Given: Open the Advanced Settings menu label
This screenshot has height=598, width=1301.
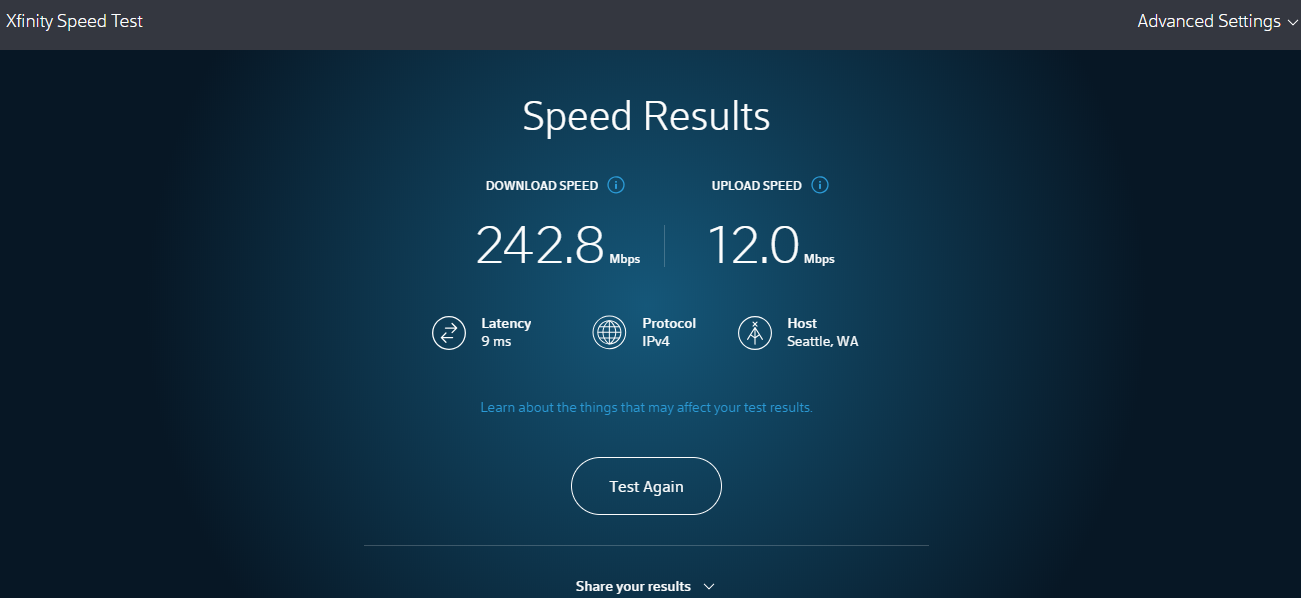Looking at the screenshot, I should [1209, 21].
